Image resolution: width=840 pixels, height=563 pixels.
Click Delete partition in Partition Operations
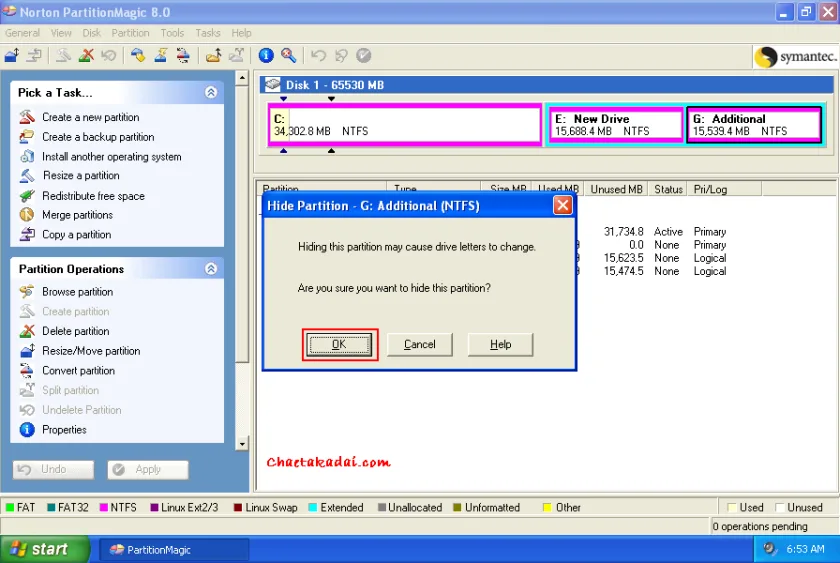76,331
